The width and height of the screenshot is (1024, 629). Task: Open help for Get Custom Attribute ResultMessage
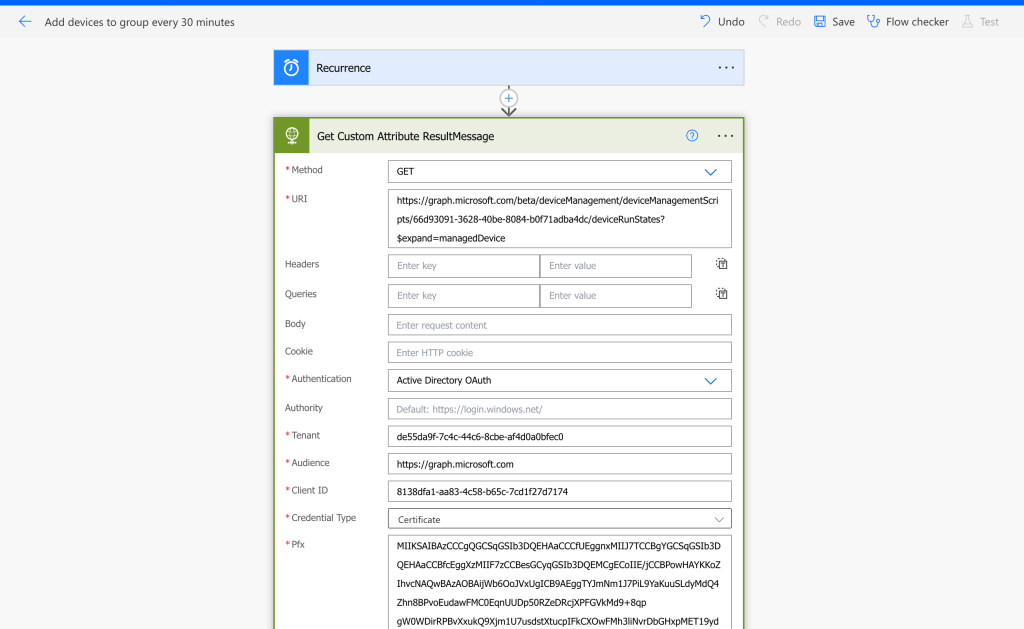(692, 136)
